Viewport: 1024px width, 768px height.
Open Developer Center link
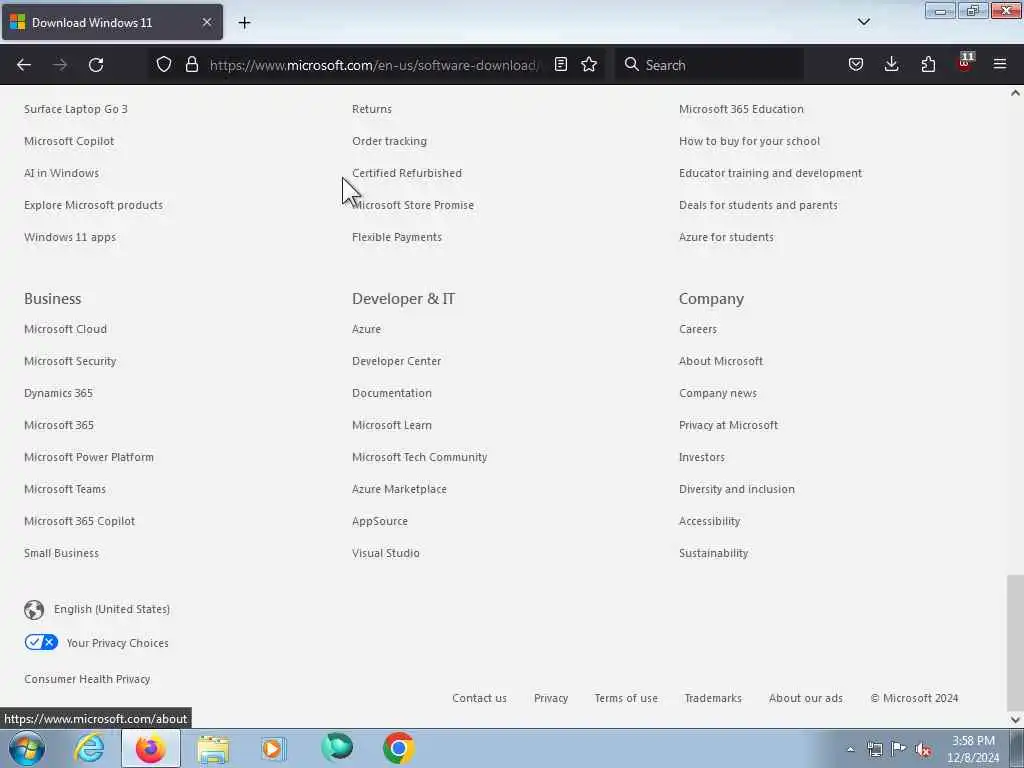tap(396, 361)
